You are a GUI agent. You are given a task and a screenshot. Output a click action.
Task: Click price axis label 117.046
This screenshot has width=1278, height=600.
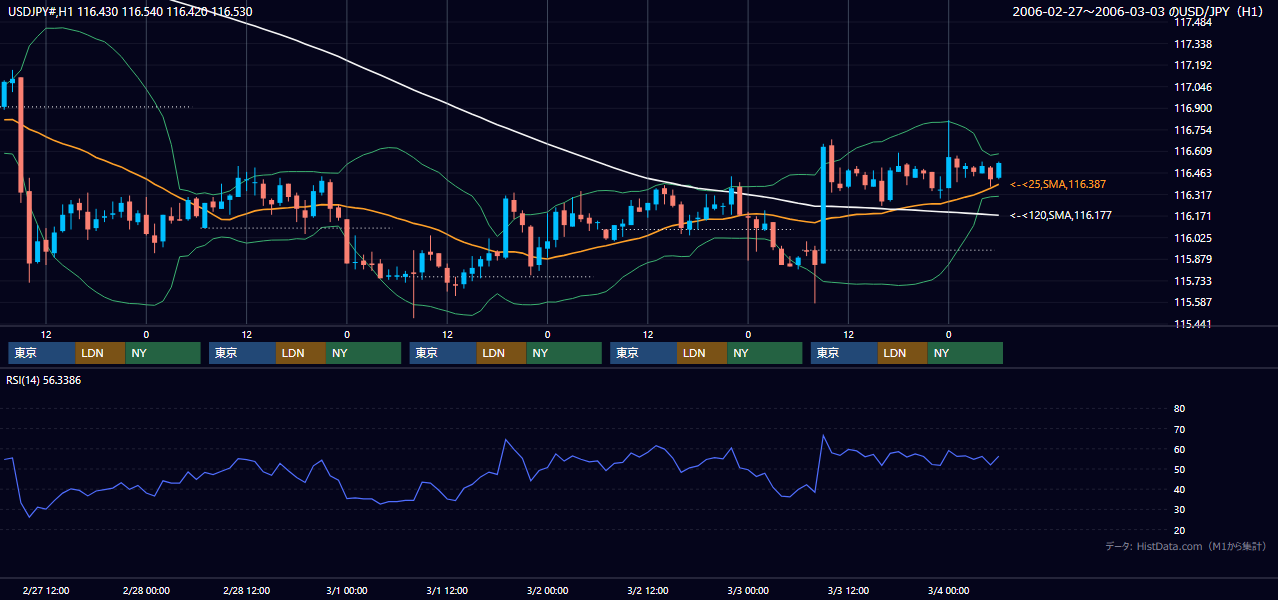[1193, 87]
